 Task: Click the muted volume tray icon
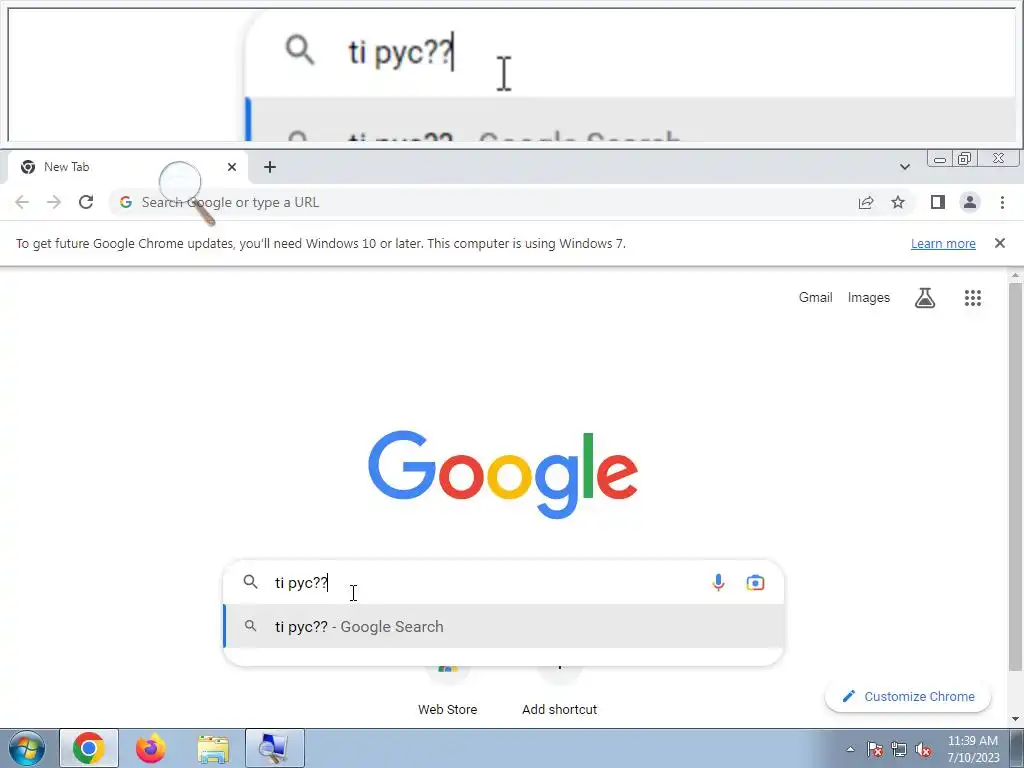923,749
